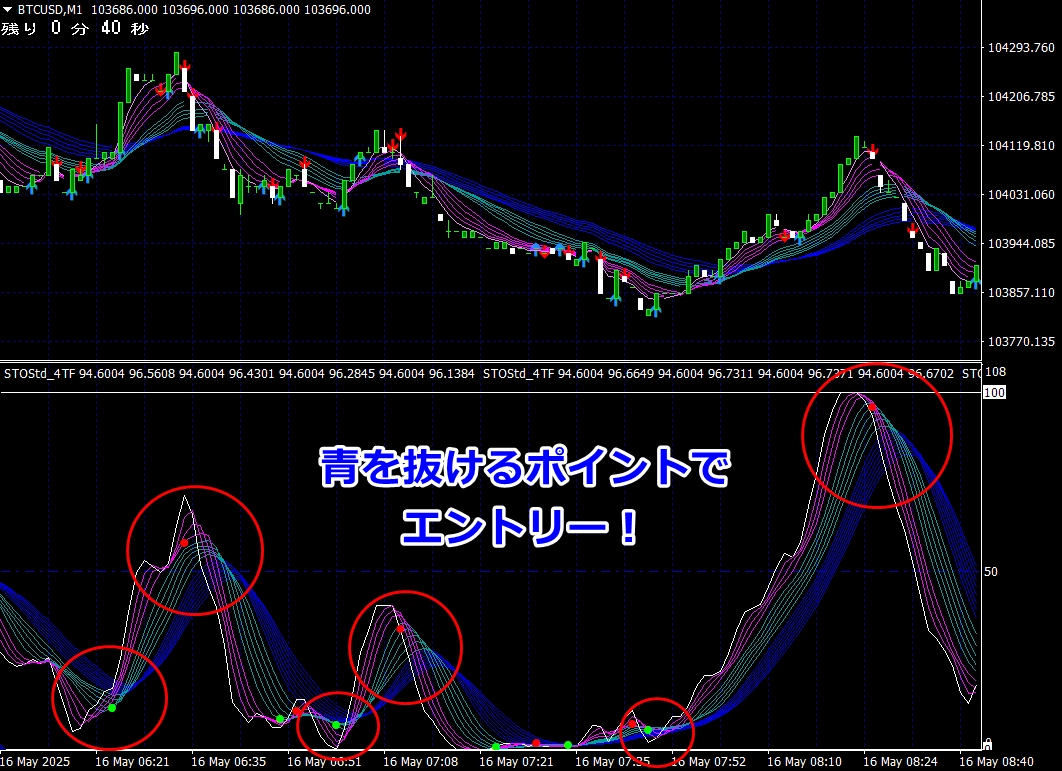Click the green dot in the leftmost red circle
Image resolution: width=1062 pixels, height=771 pixels.
112,708
